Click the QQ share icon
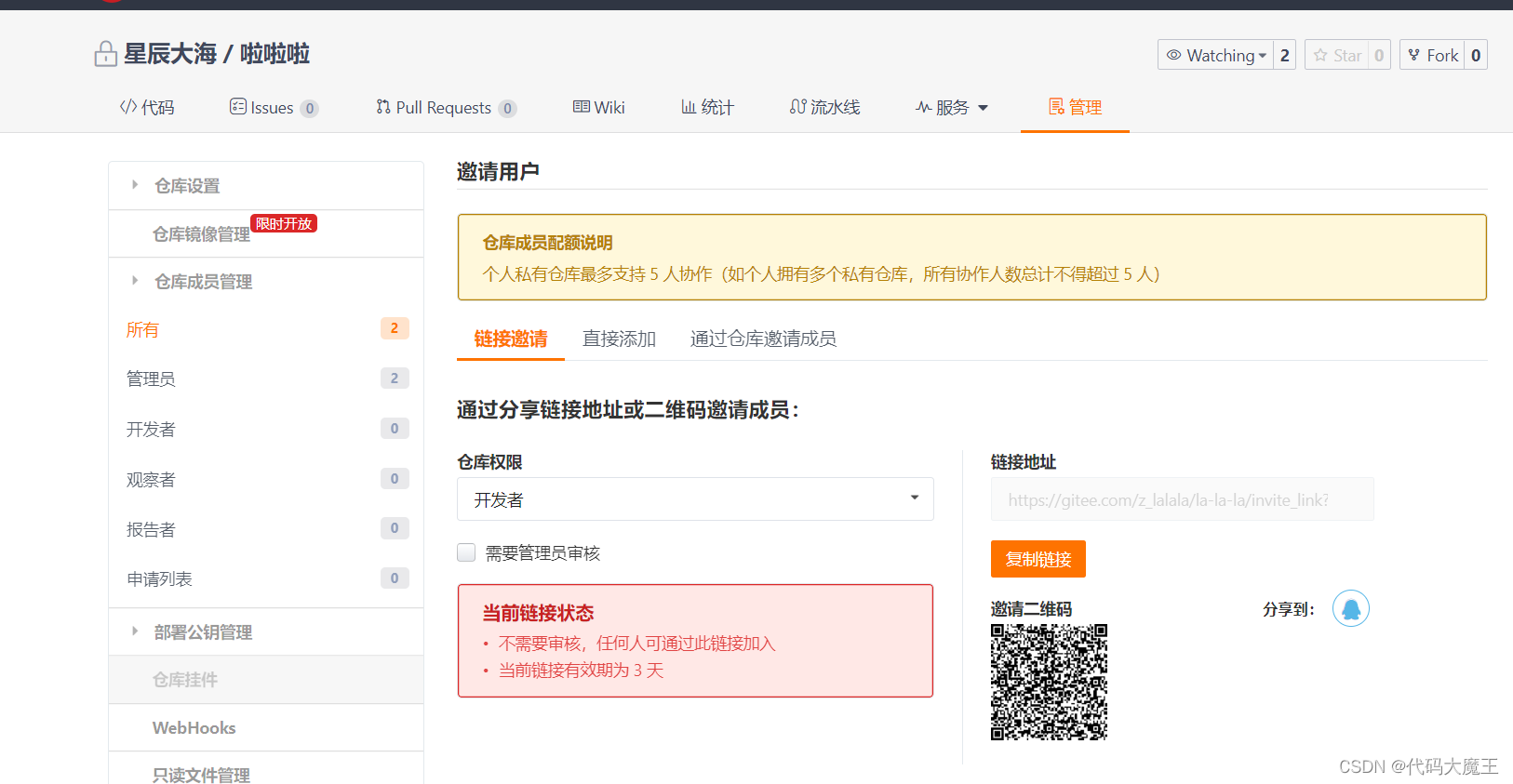The height and width of the screenshot is (784, 1513). (1351, 609)
